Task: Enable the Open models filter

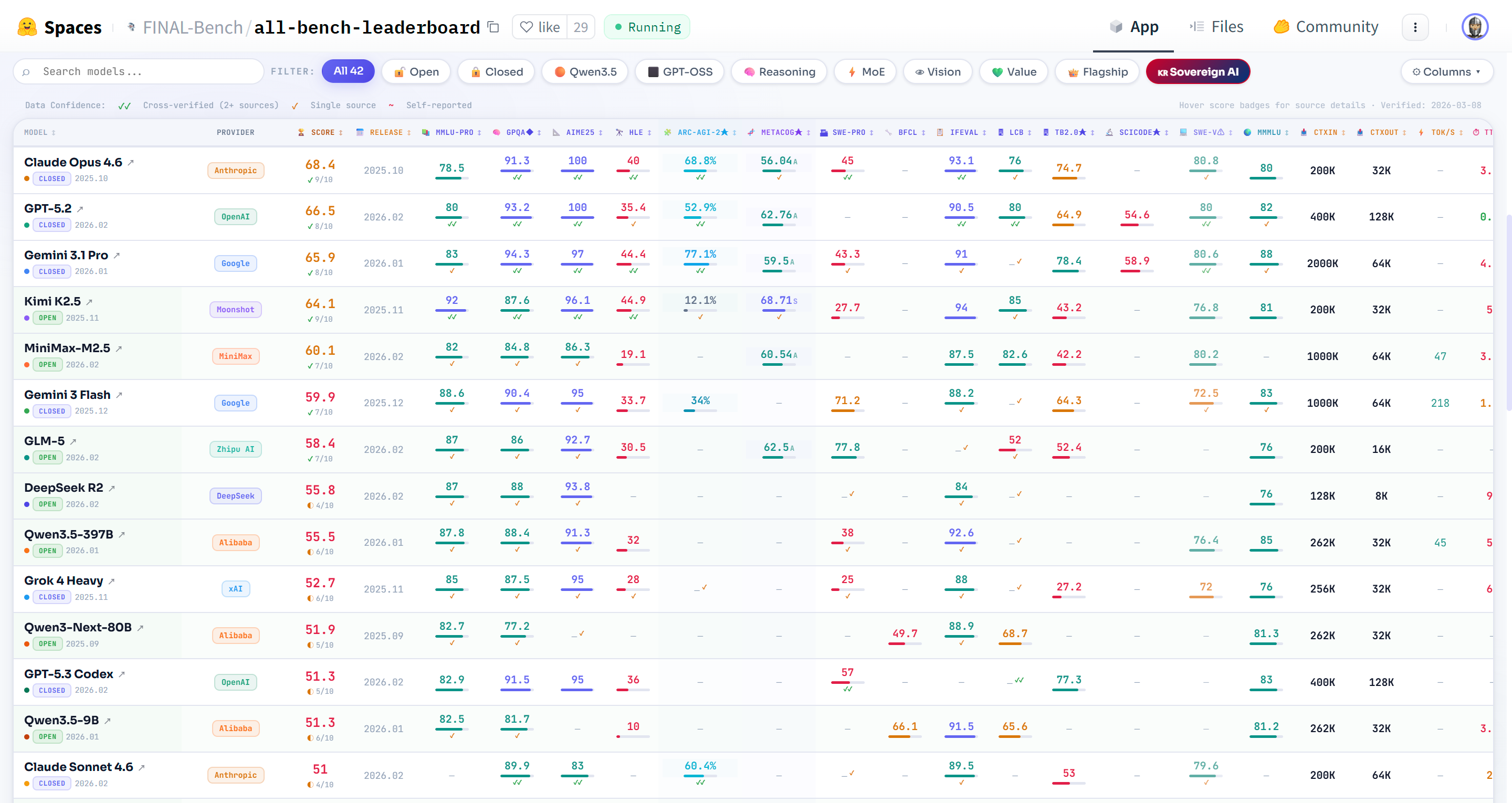Action: click(416, 71)
